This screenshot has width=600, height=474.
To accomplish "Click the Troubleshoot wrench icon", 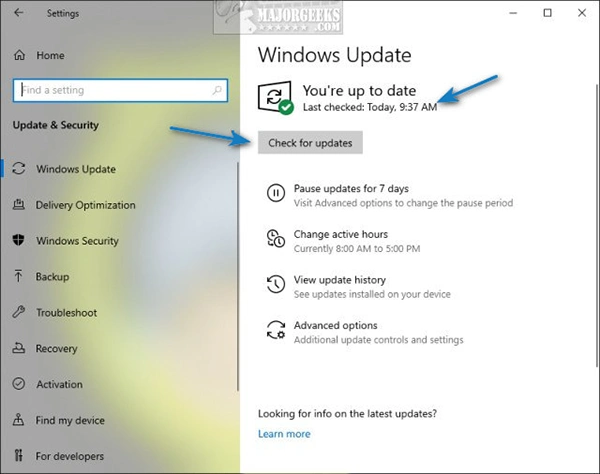I will tap(18, 312).
